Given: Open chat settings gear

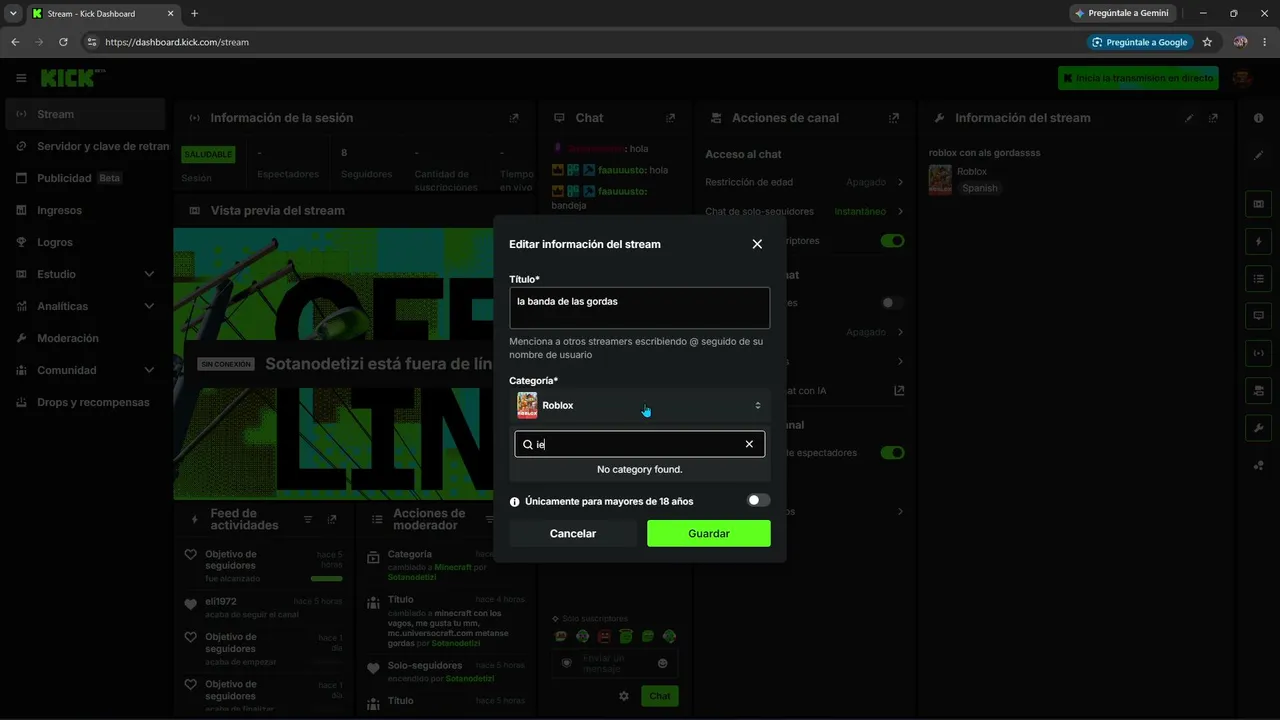Looking at the screenshot, I should point(624,696).
